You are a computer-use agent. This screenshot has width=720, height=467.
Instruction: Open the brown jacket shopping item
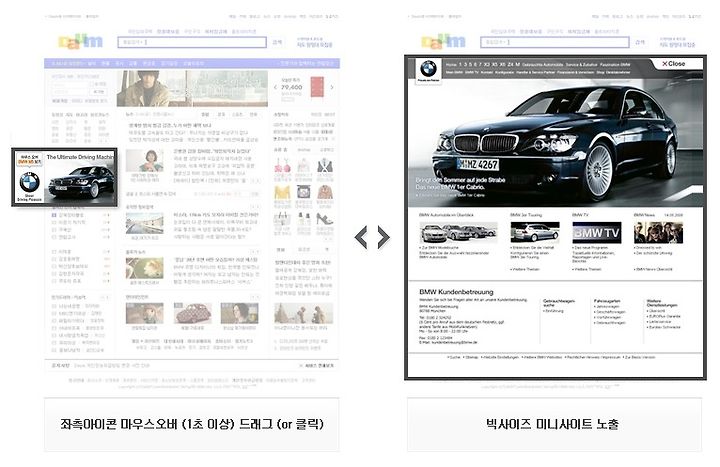pyautogui.click(x=325, y=192)
